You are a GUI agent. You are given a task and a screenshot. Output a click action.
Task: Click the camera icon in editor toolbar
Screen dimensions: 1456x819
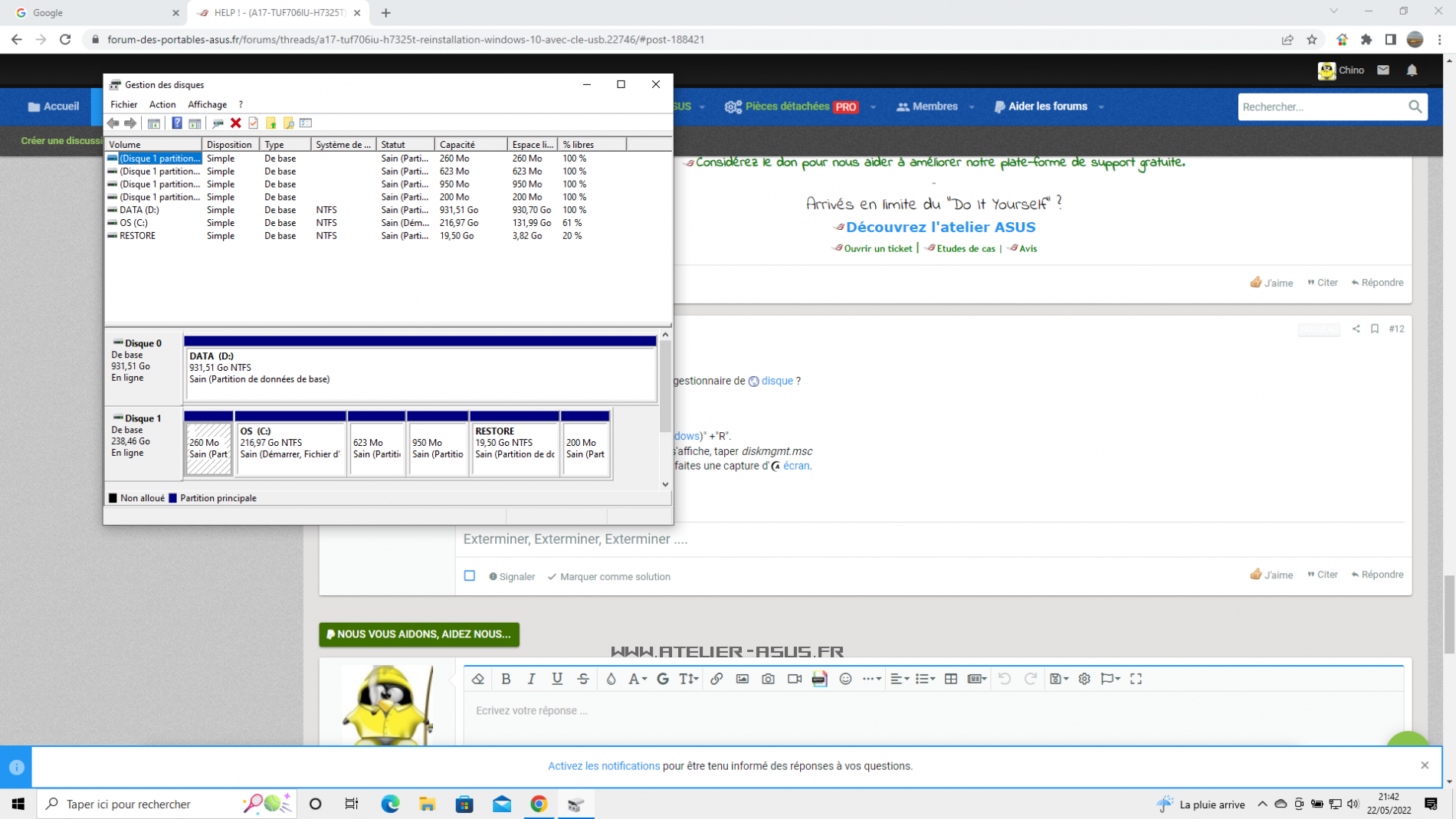point(768,679)
